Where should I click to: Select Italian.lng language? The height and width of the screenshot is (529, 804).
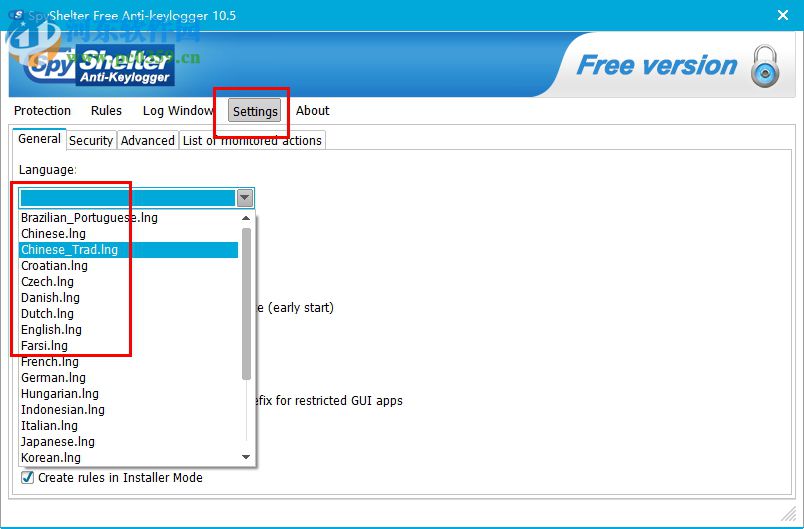pyautogui.click(x=129, y=425)
